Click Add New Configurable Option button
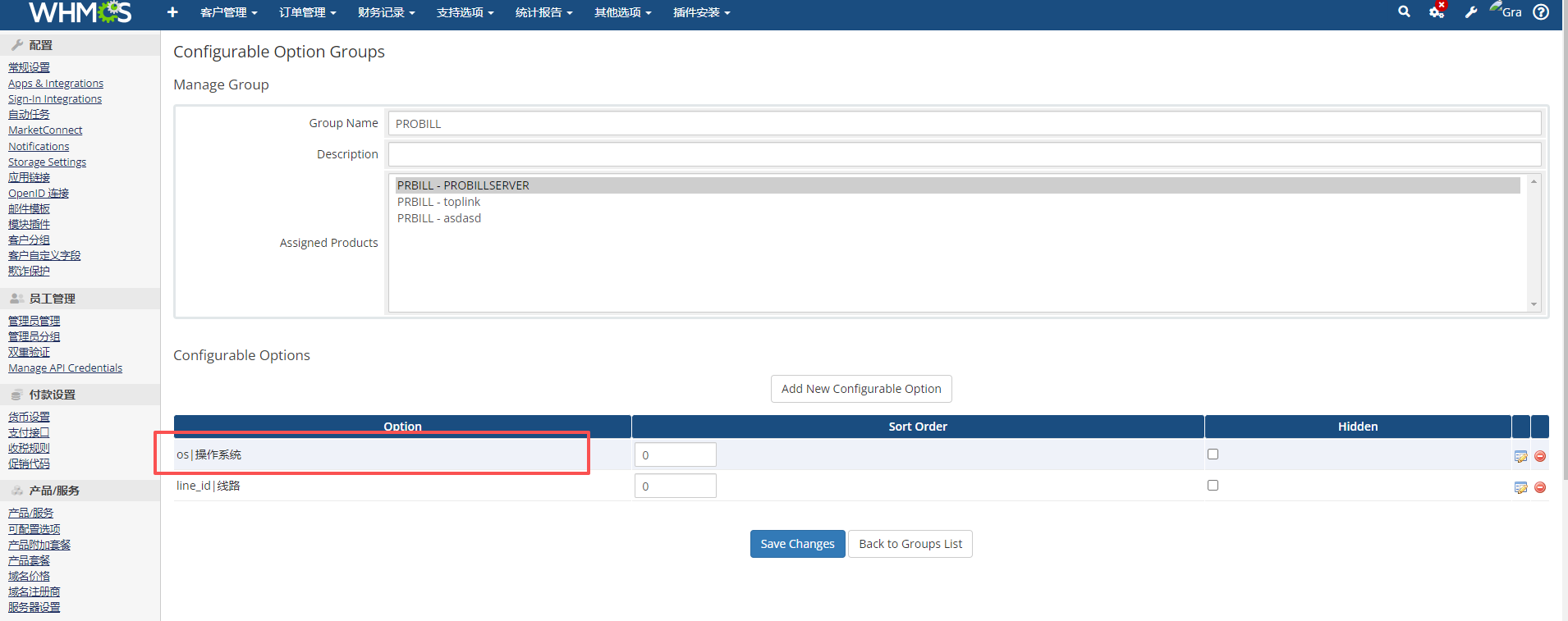Screen dimensions: 1568x621 pyautogui.click(x=861, y=389)
